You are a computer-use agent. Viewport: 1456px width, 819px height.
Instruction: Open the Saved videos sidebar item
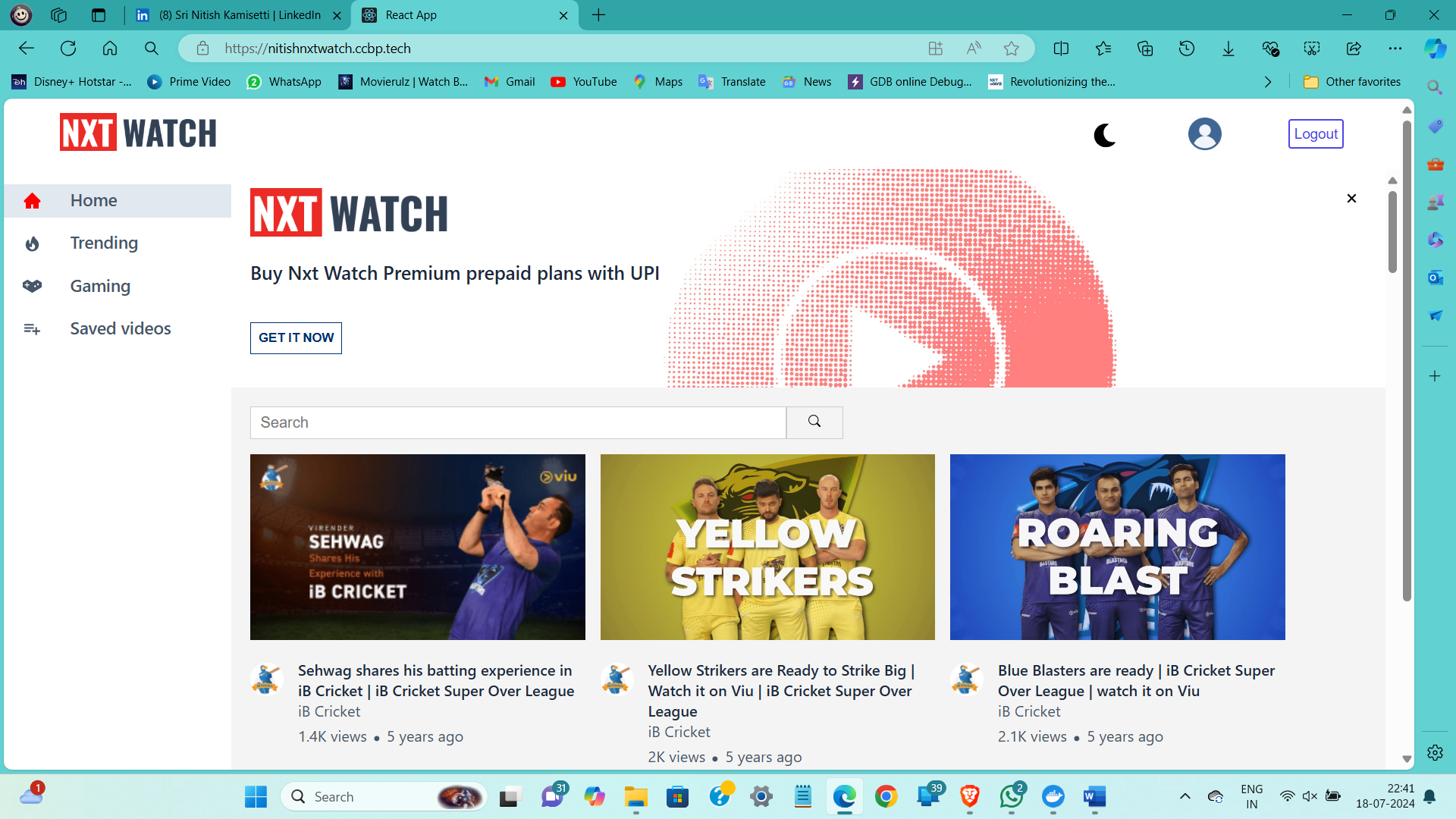point(118,328)
